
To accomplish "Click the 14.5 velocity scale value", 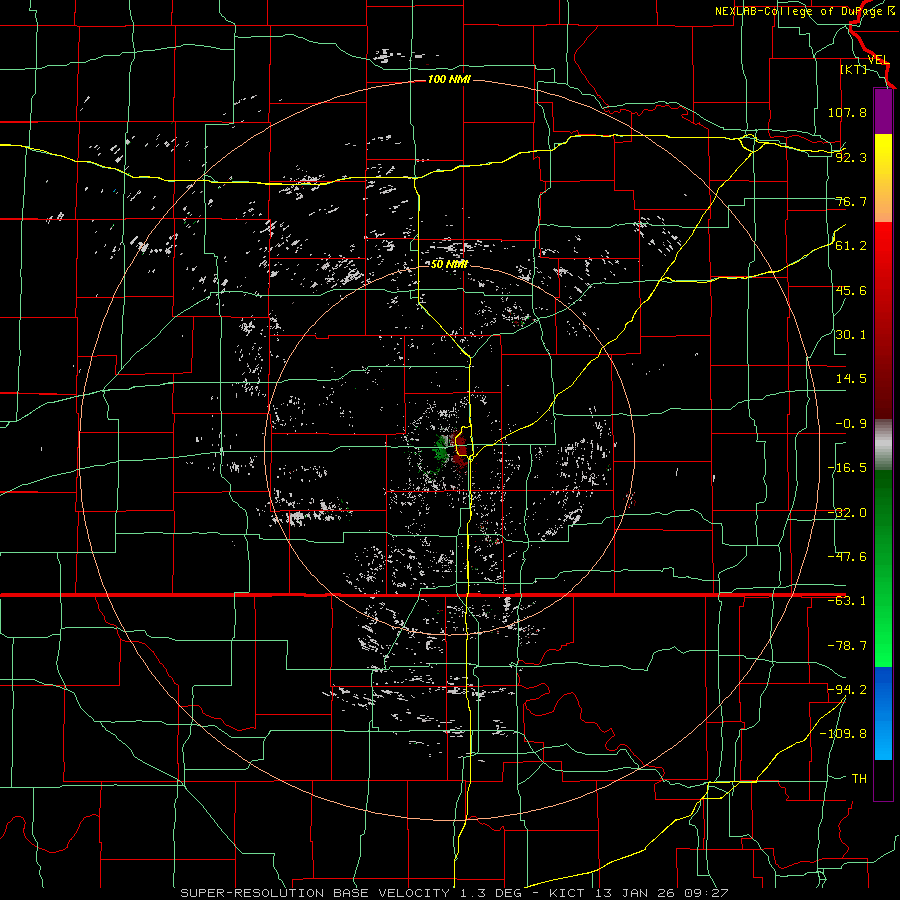I will click(x=851, y=379).
